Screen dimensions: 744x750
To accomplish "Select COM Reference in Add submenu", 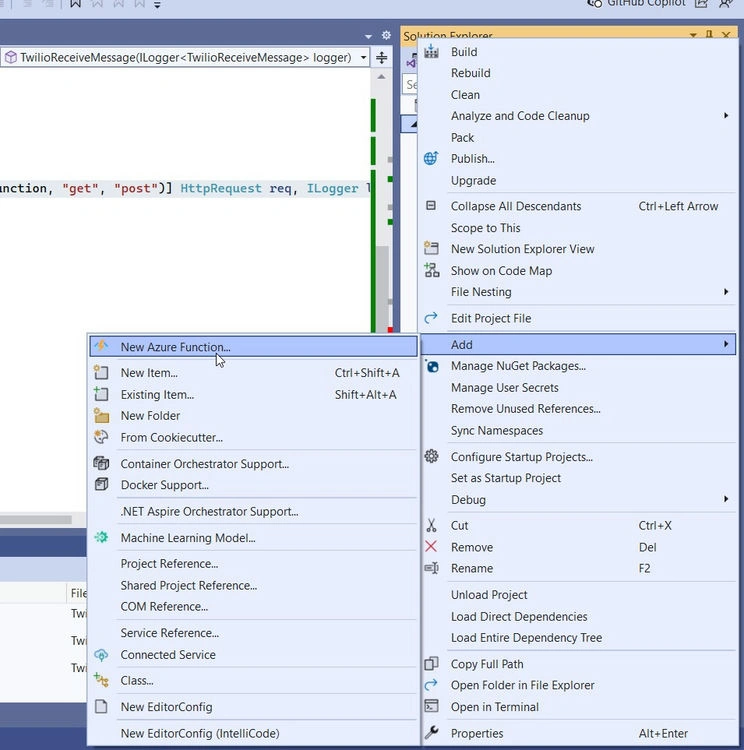I will tap(164, 607).
